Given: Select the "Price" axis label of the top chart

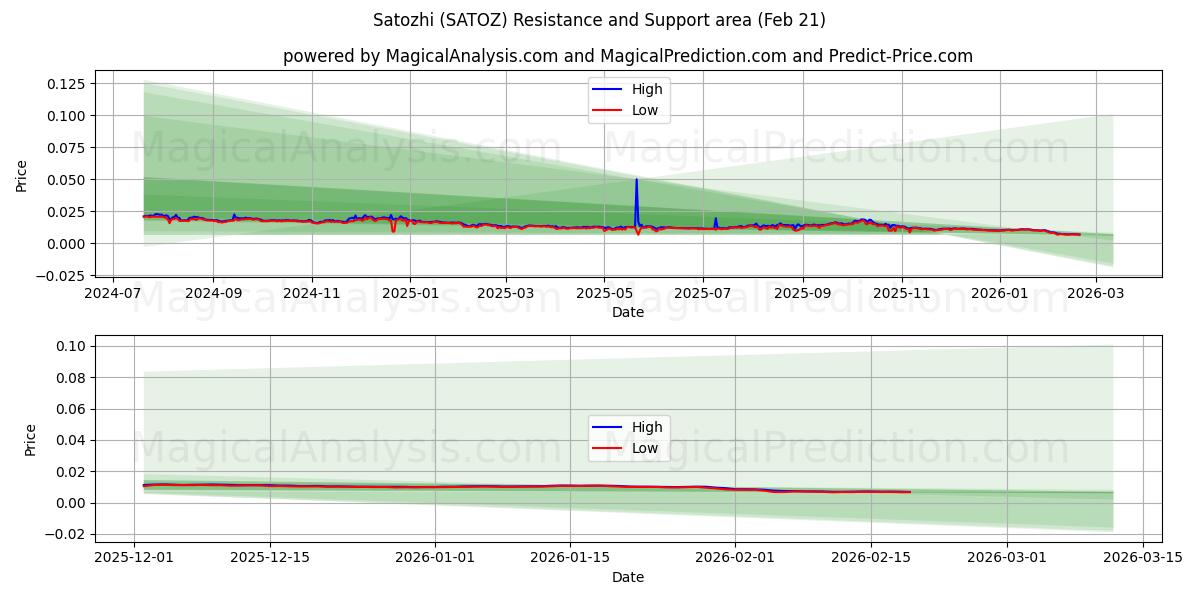Looking at the screenshot, I should 22,174.
